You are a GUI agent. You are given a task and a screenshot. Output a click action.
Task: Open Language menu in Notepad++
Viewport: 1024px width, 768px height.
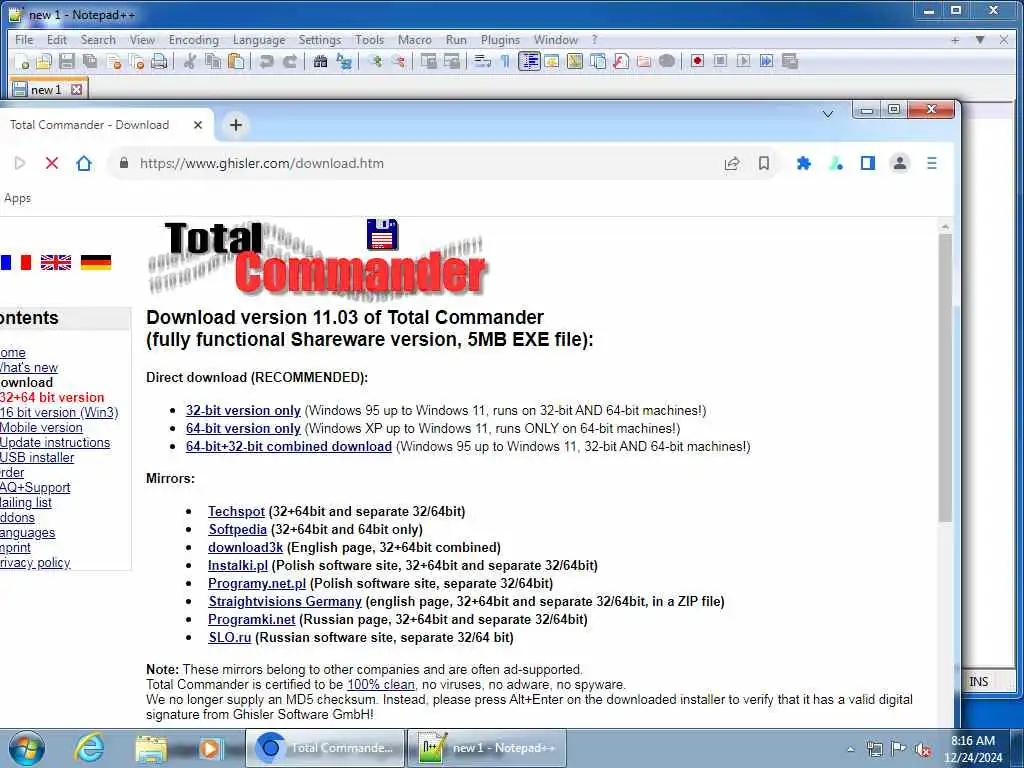point(259,40)
